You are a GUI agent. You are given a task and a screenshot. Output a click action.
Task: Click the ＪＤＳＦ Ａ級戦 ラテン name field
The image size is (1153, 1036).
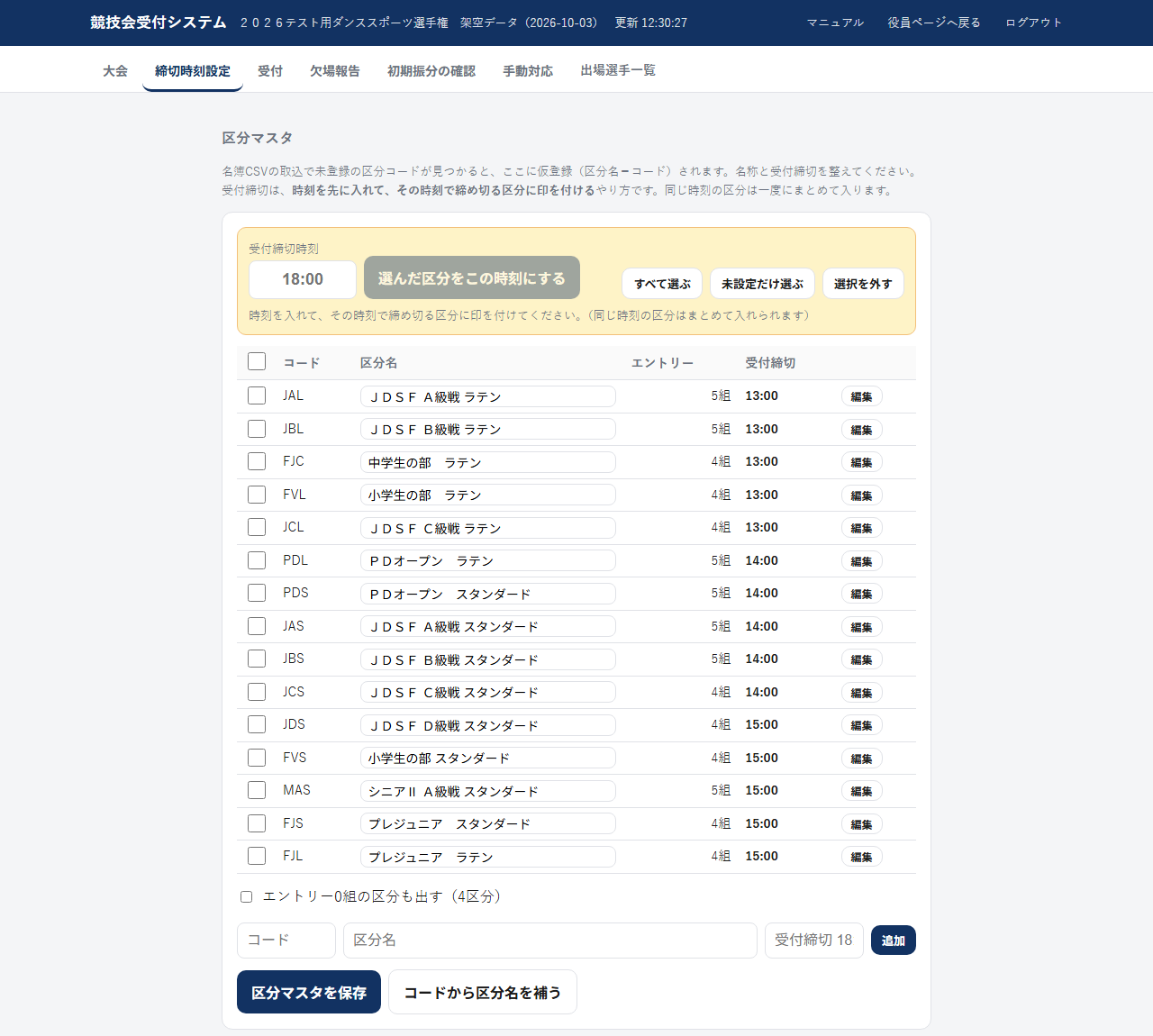pyautogui.click(x=488, y=396)
